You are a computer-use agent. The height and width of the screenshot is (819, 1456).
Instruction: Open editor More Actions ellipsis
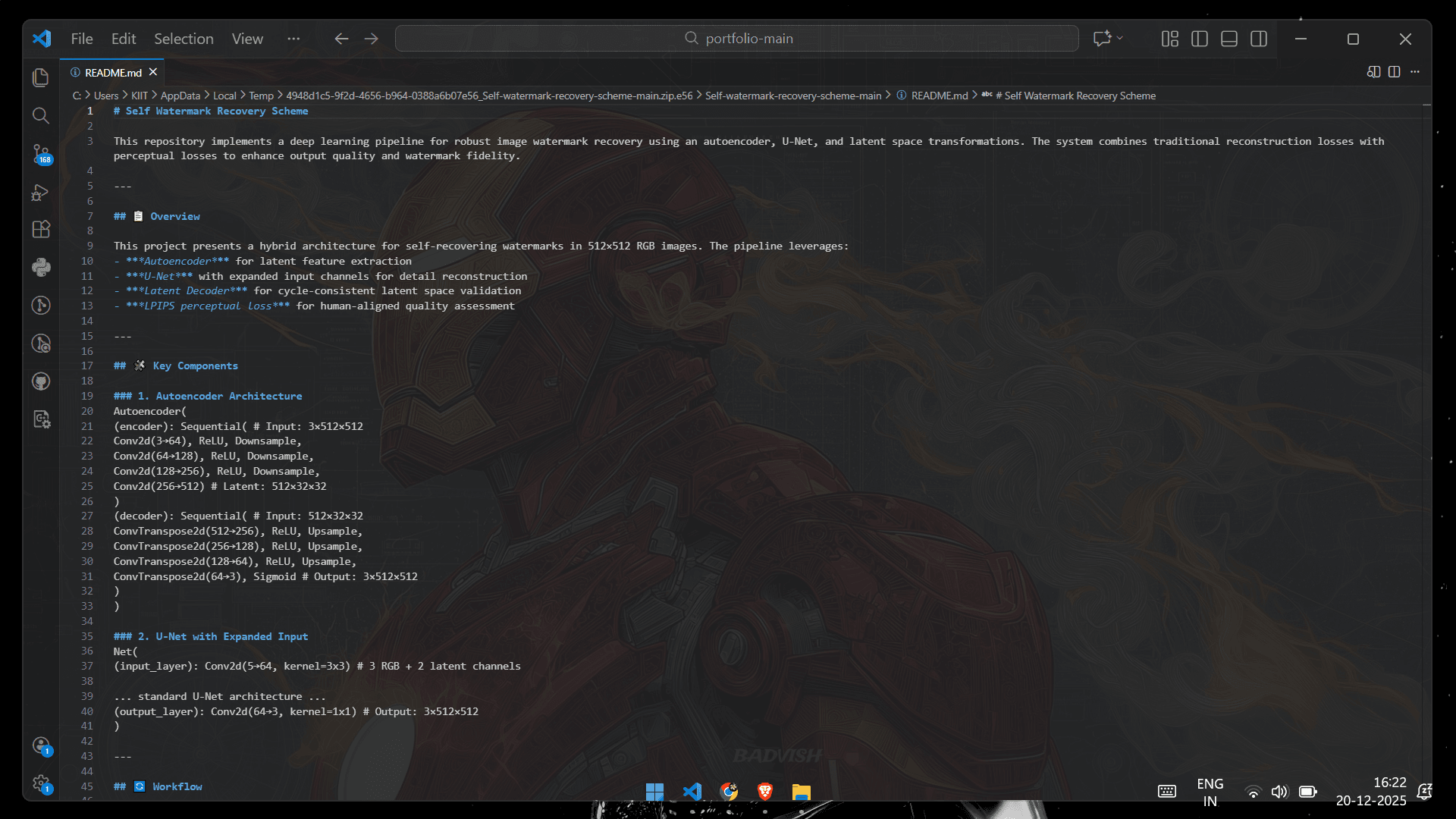(1415, 72)
